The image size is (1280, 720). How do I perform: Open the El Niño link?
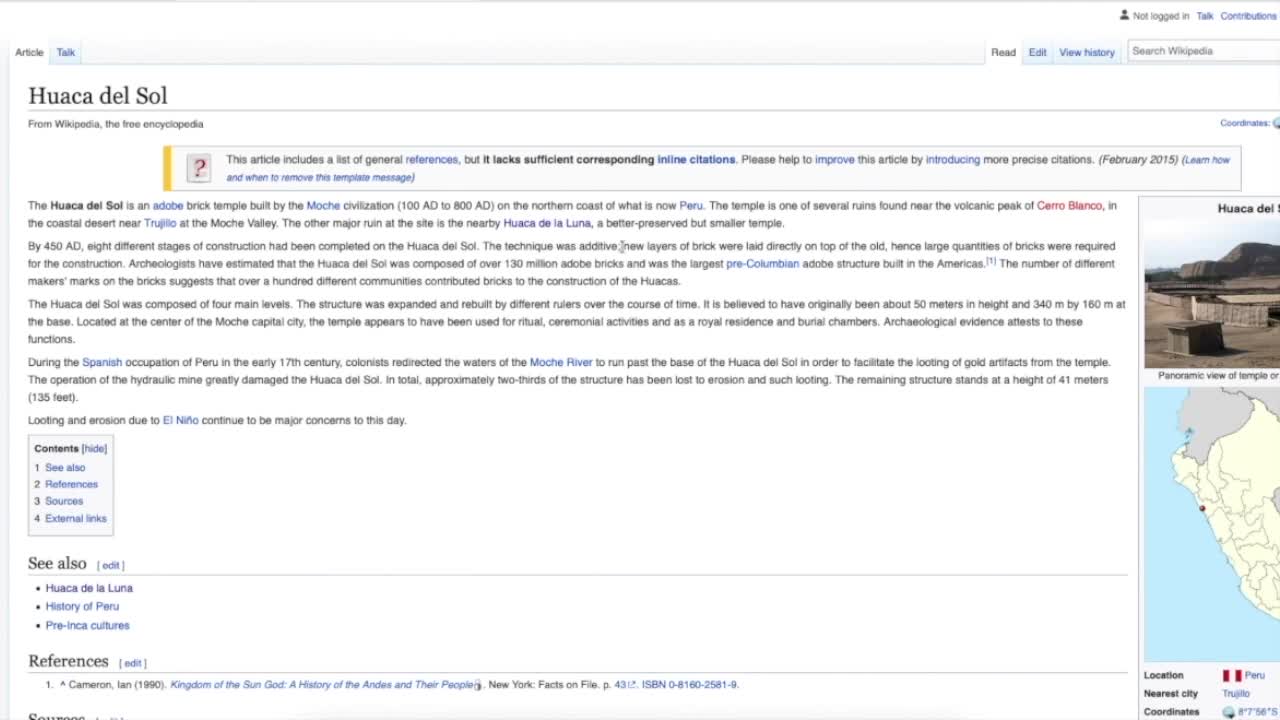tap(180, 420)
